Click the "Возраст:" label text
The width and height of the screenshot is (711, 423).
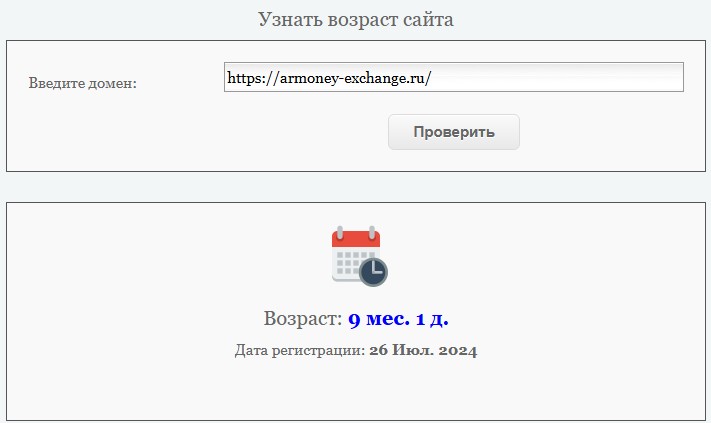(303, 319)
